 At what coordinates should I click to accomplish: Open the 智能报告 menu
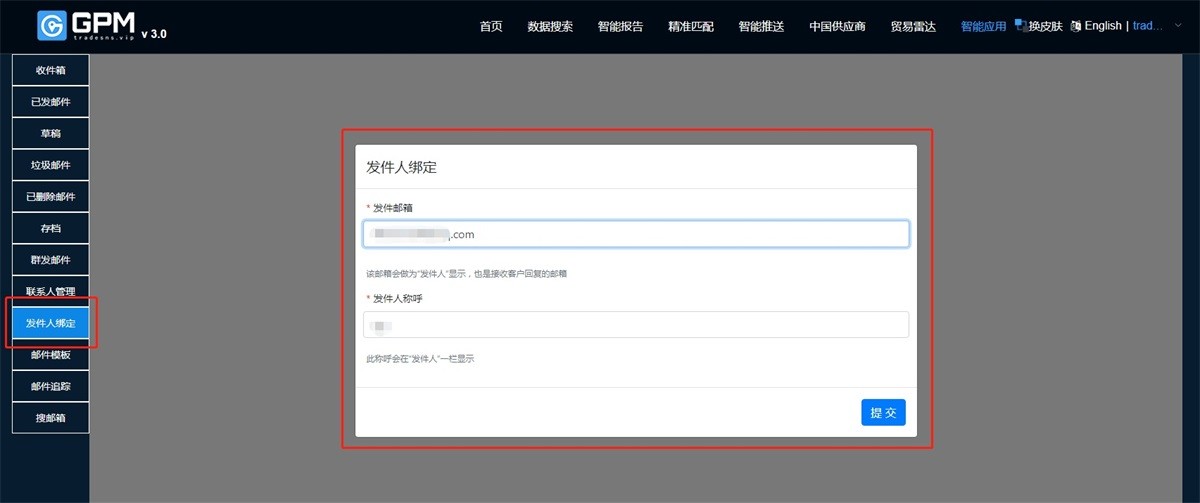click(x=620, y=27)
